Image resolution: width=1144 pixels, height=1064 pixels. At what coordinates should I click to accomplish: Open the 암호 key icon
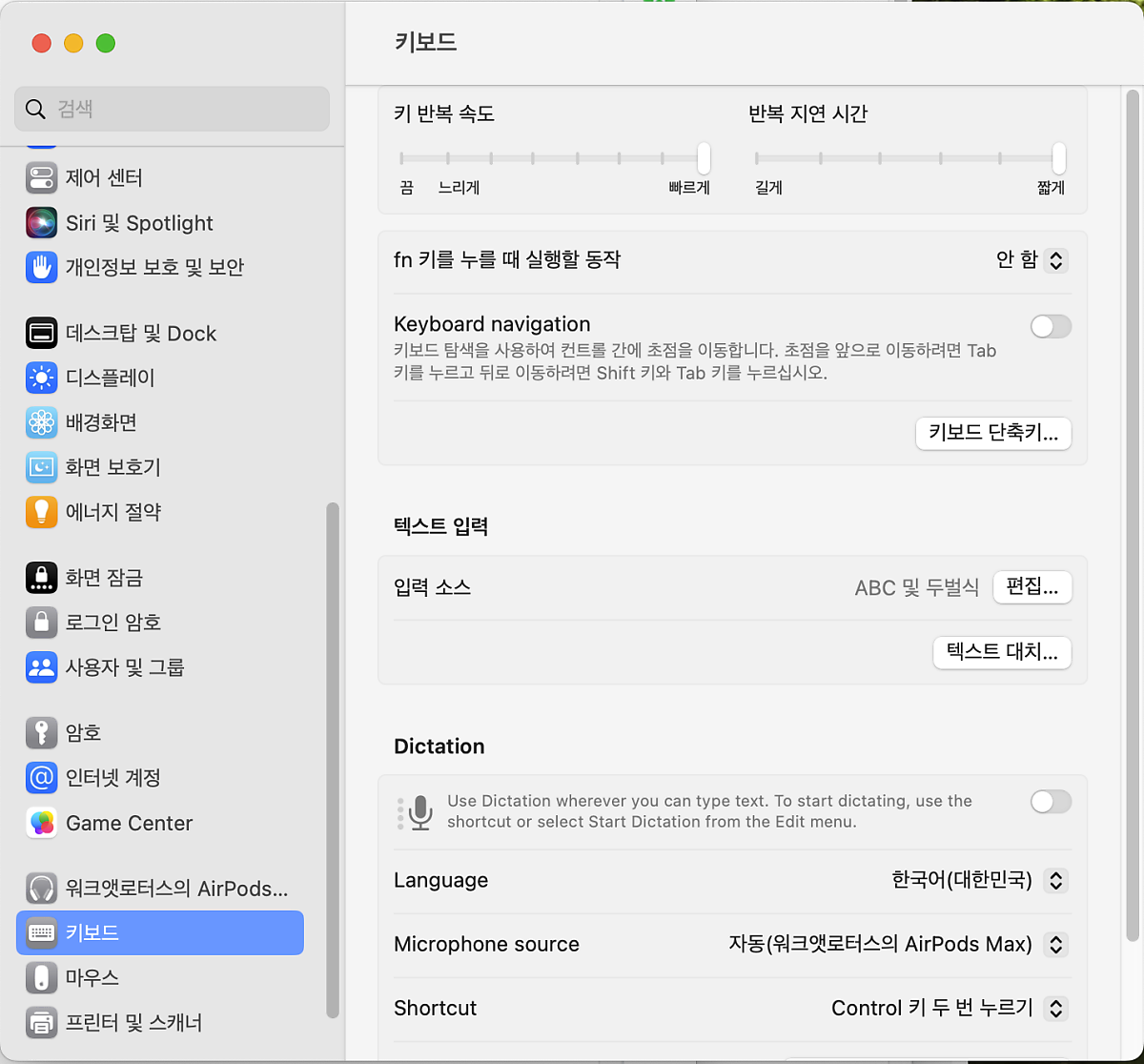[x=41, y=733]
